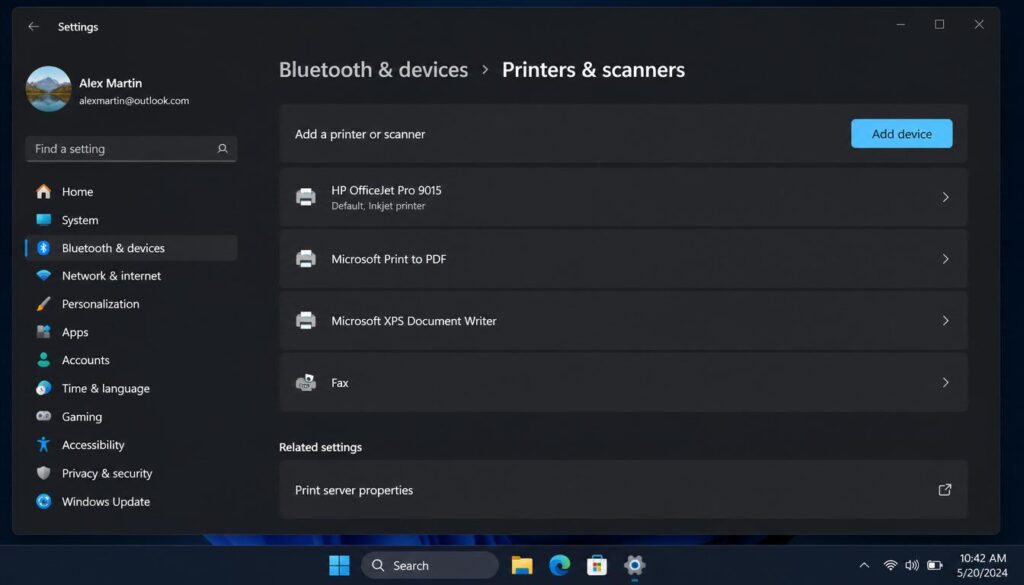Click the 'Add a printer or scanner' text
This screenshot has width=1024, height=585.
(x=360, y=134)
